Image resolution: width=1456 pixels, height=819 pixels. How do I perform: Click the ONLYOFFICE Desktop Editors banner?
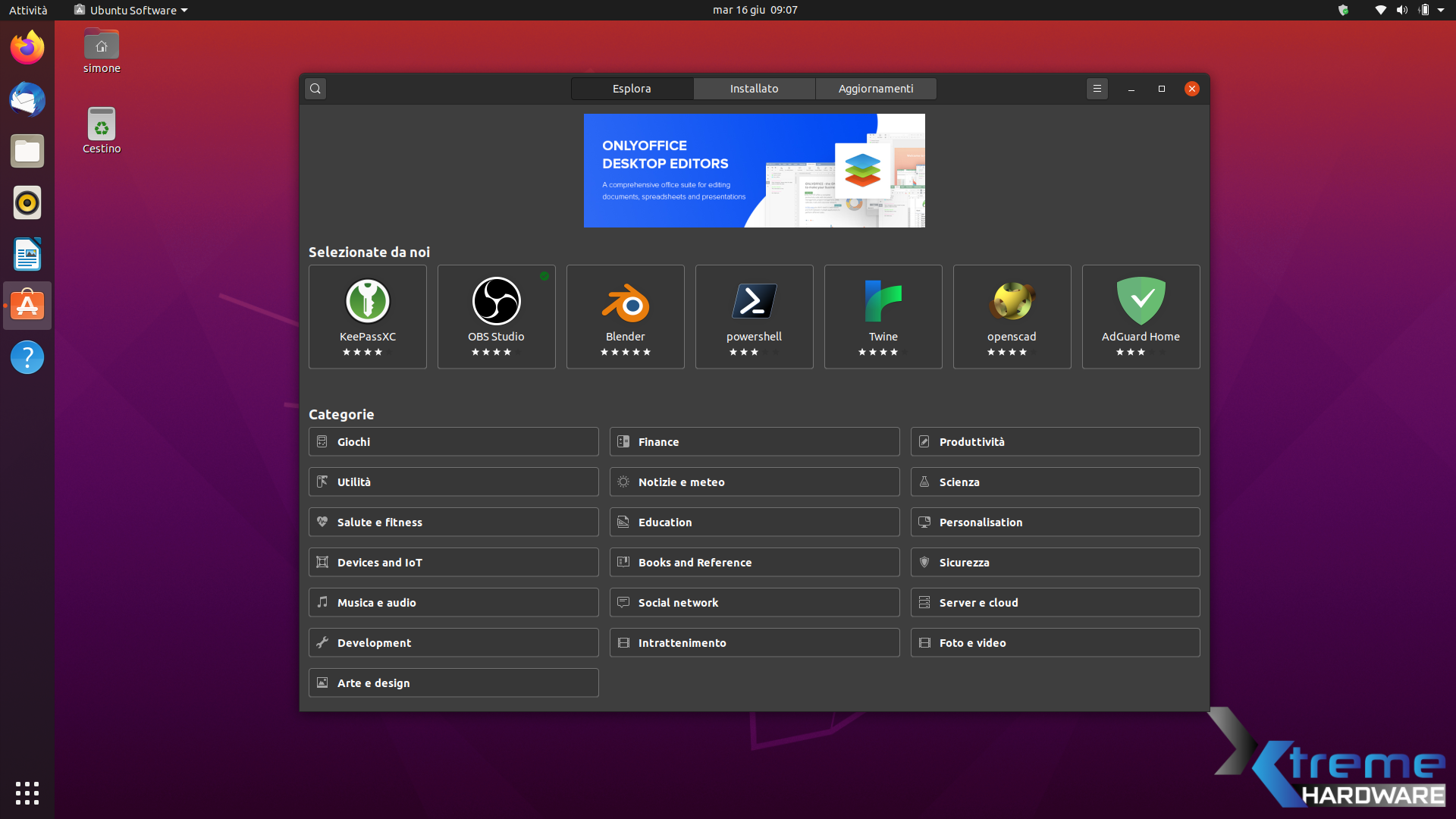tap(754, 171)
